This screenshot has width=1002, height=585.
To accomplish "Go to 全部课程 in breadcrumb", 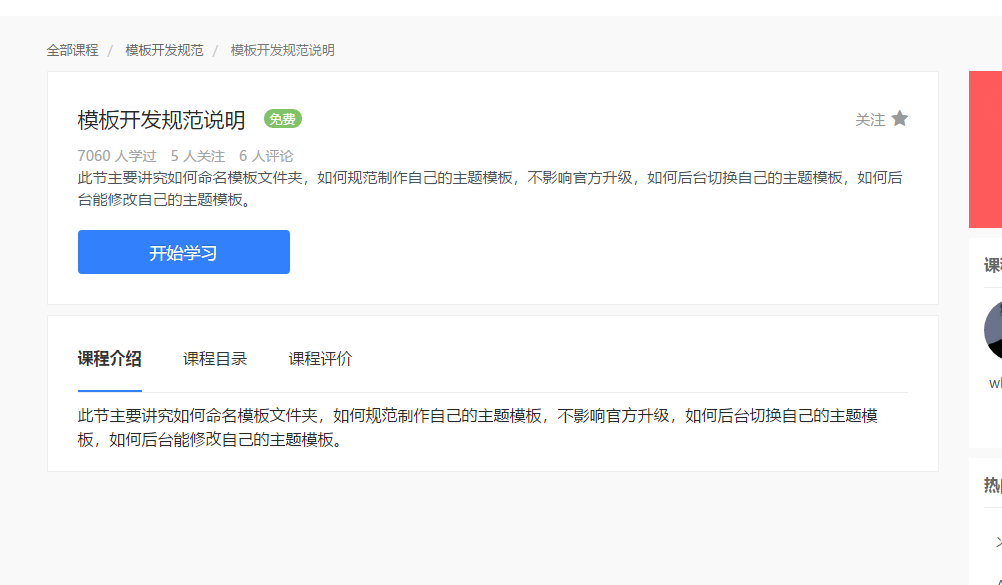I will click(72, 50).
